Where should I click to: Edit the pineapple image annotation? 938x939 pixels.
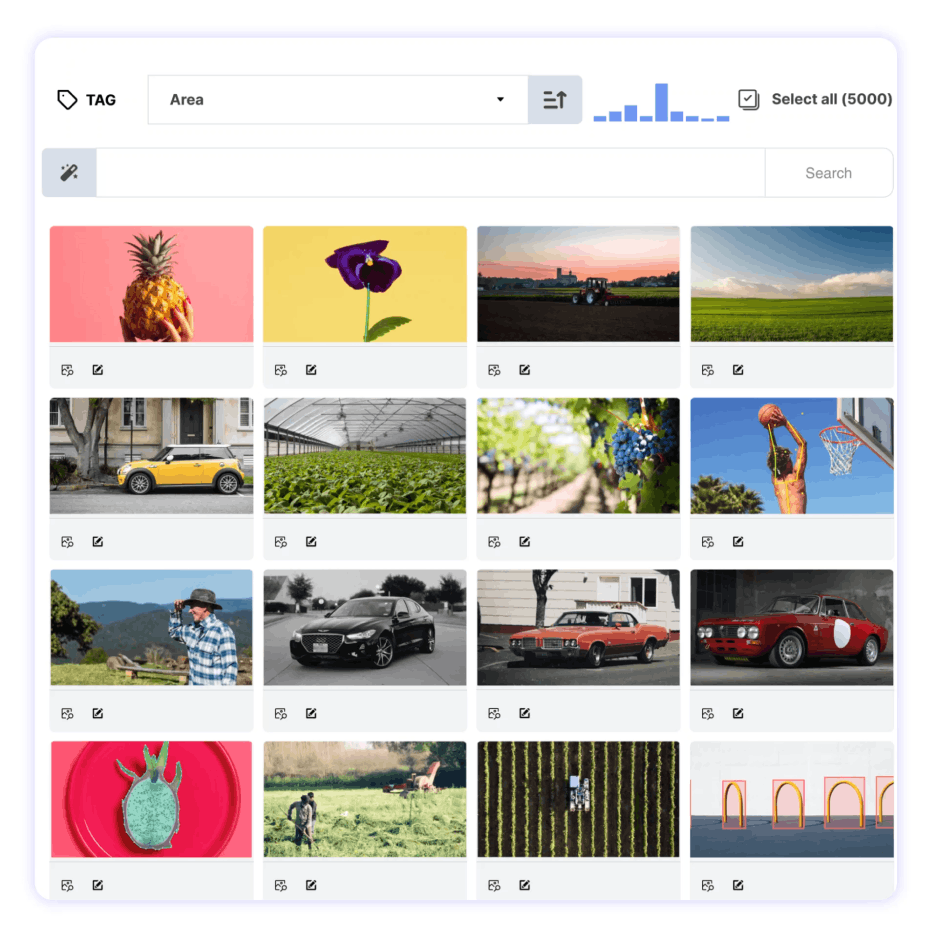click(98, 370)
